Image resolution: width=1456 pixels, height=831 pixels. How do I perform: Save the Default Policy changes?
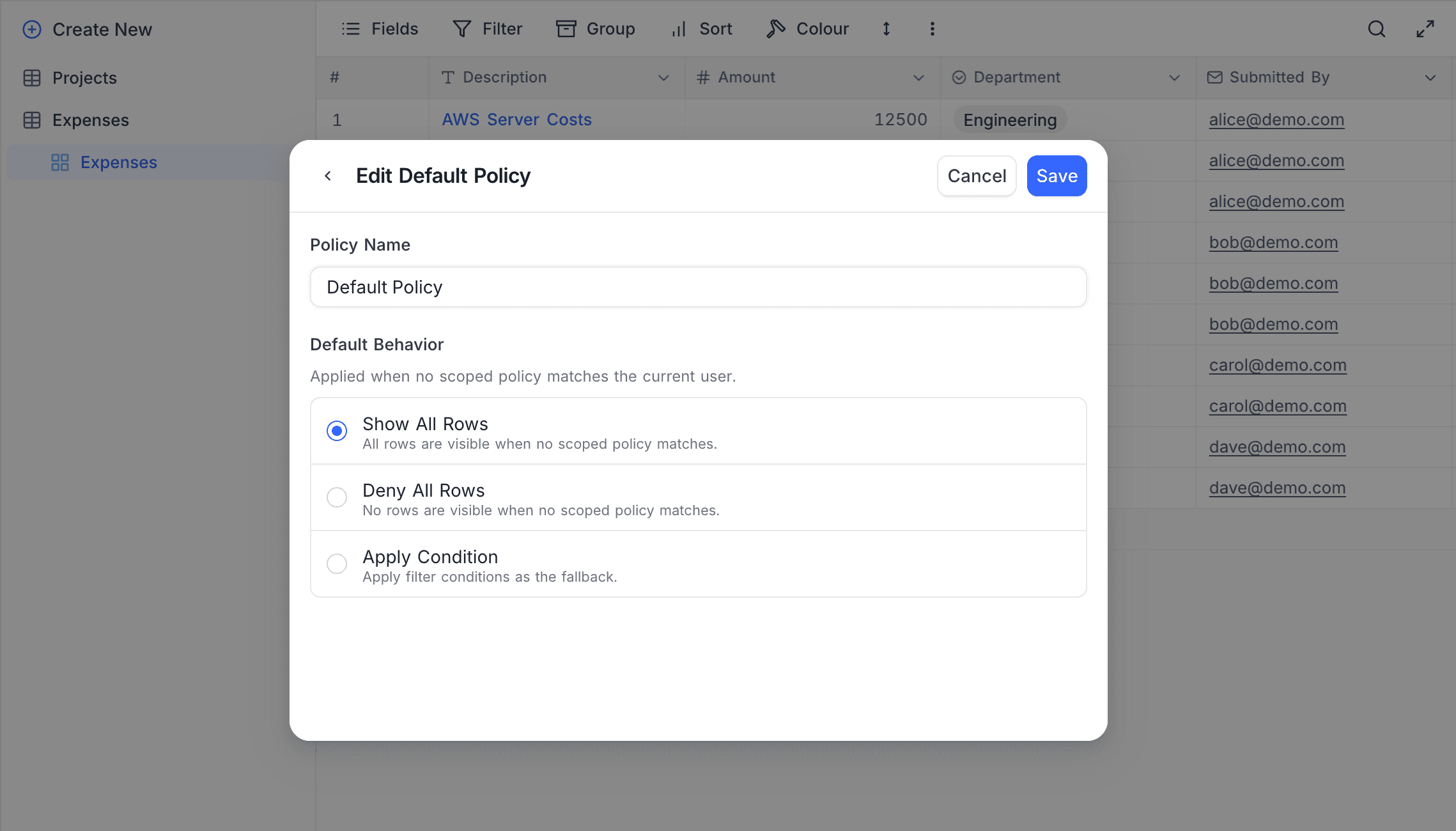click(1056, 175)
